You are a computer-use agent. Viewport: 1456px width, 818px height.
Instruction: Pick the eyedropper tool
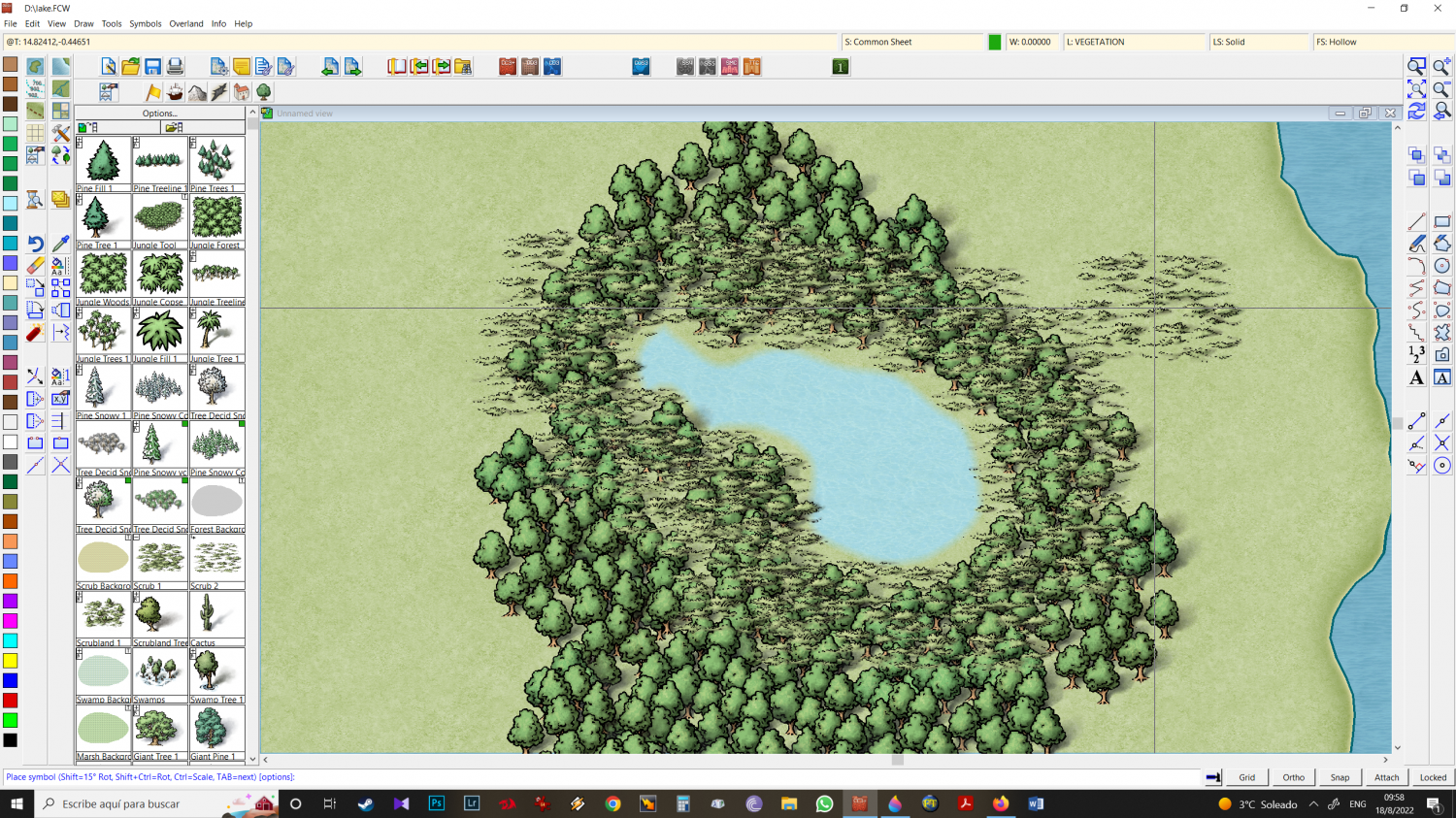[x=60, y=245]
